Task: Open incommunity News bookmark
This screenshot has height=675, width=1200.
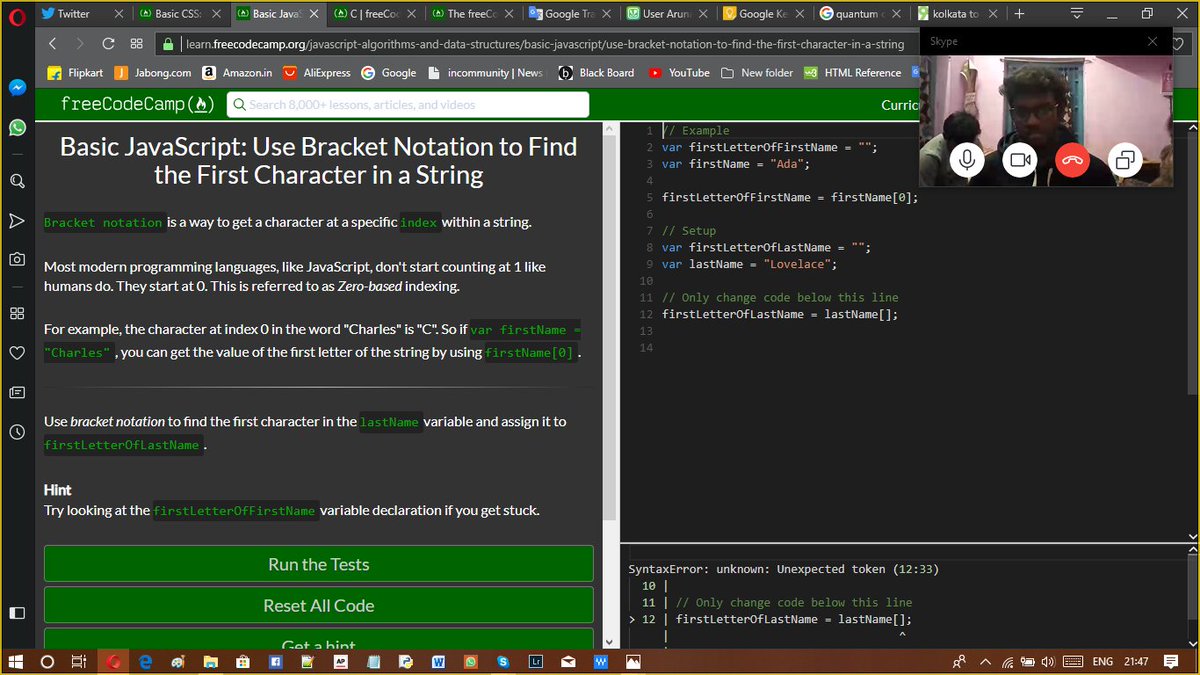Action: point(485,73)
